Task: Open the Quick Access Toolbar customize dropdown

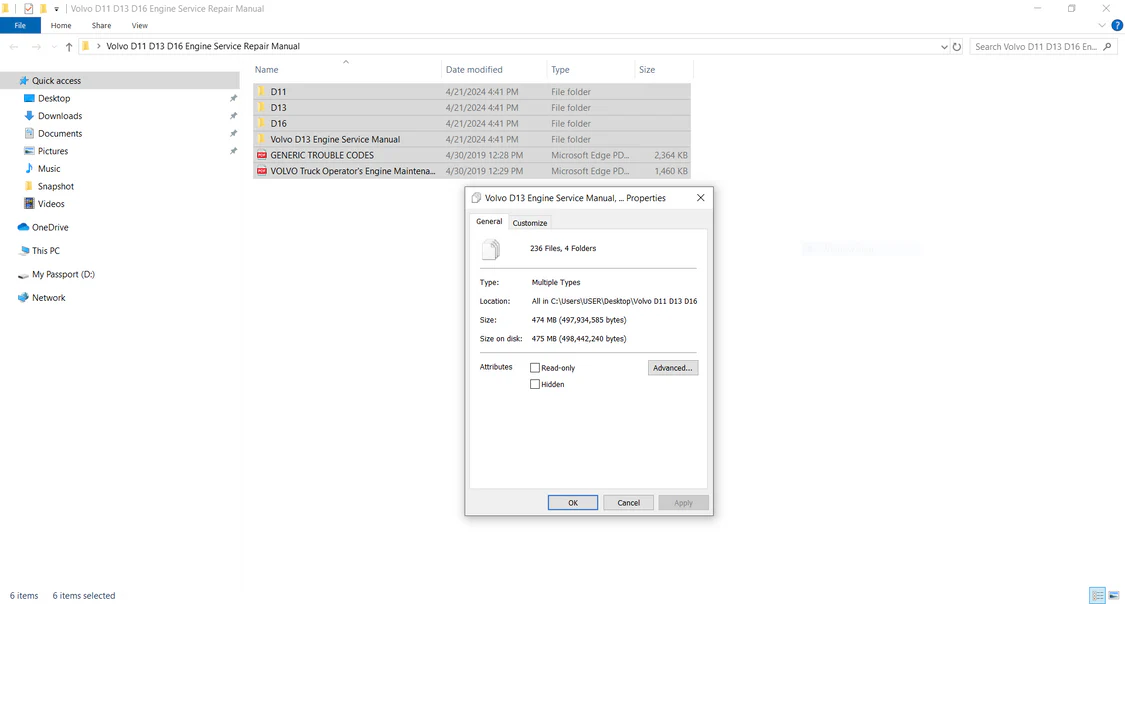Action: [x=56, y=9]
